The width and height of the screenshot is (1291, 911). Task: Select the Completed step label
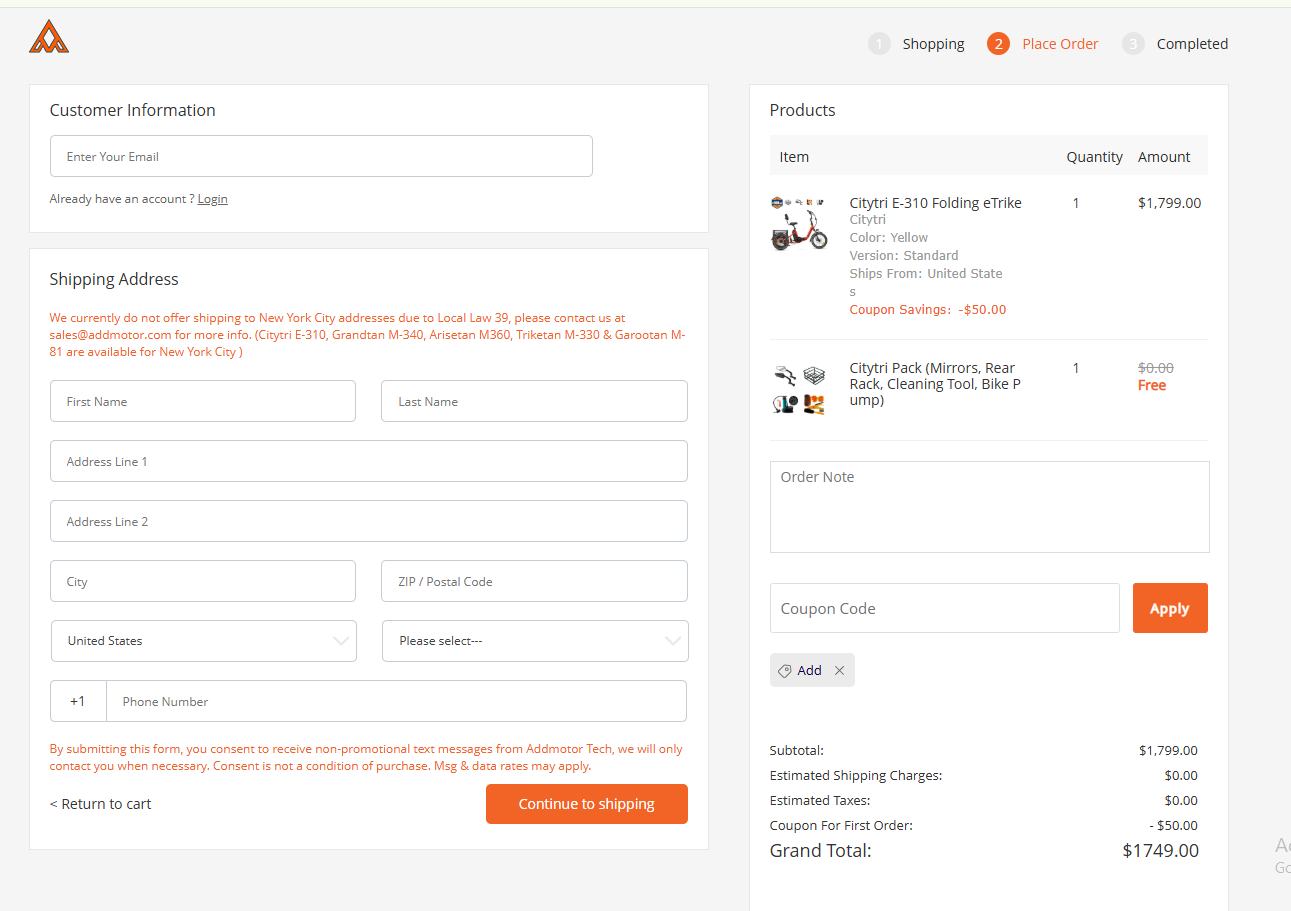coord(1192,44)
